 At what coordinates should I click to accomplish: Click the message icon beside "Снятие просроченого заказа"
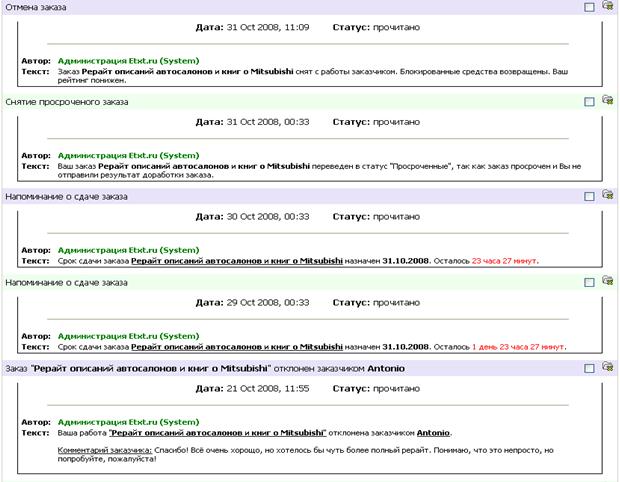coord(607,101)
